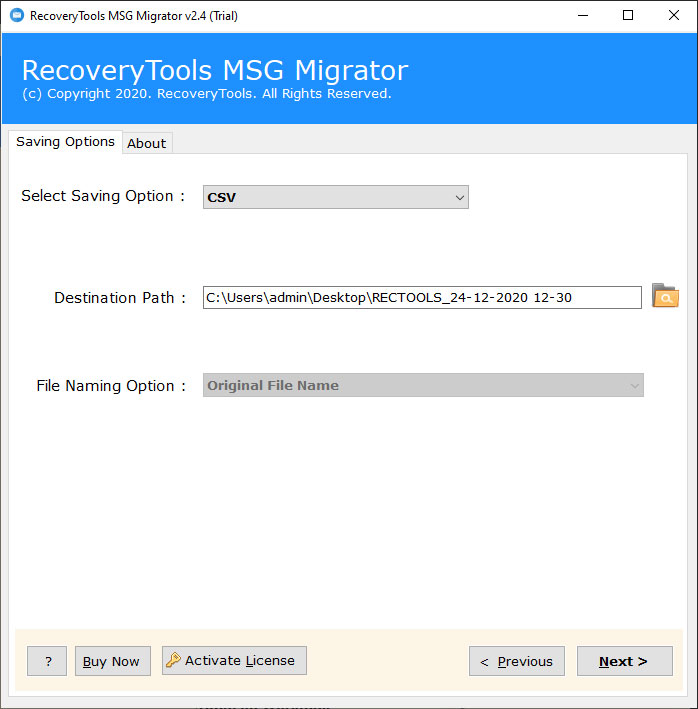Image resolution: width=698 pixels, height=709 pixels.
Task: Click the copyright 2020 RecoveryTools text
Action: 207,94
